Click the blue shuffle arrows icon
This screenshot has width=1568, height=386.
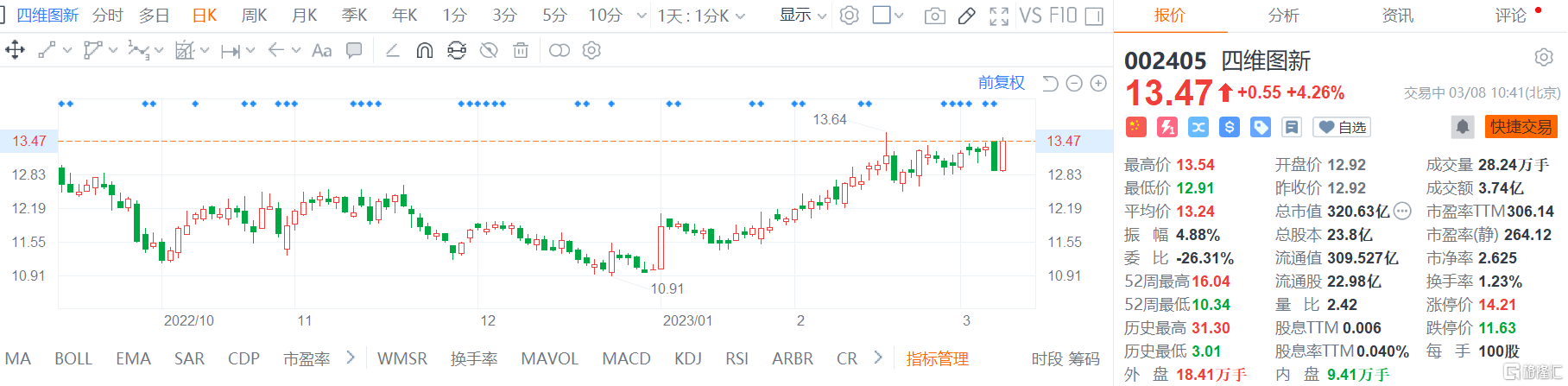coord(1198,128)
